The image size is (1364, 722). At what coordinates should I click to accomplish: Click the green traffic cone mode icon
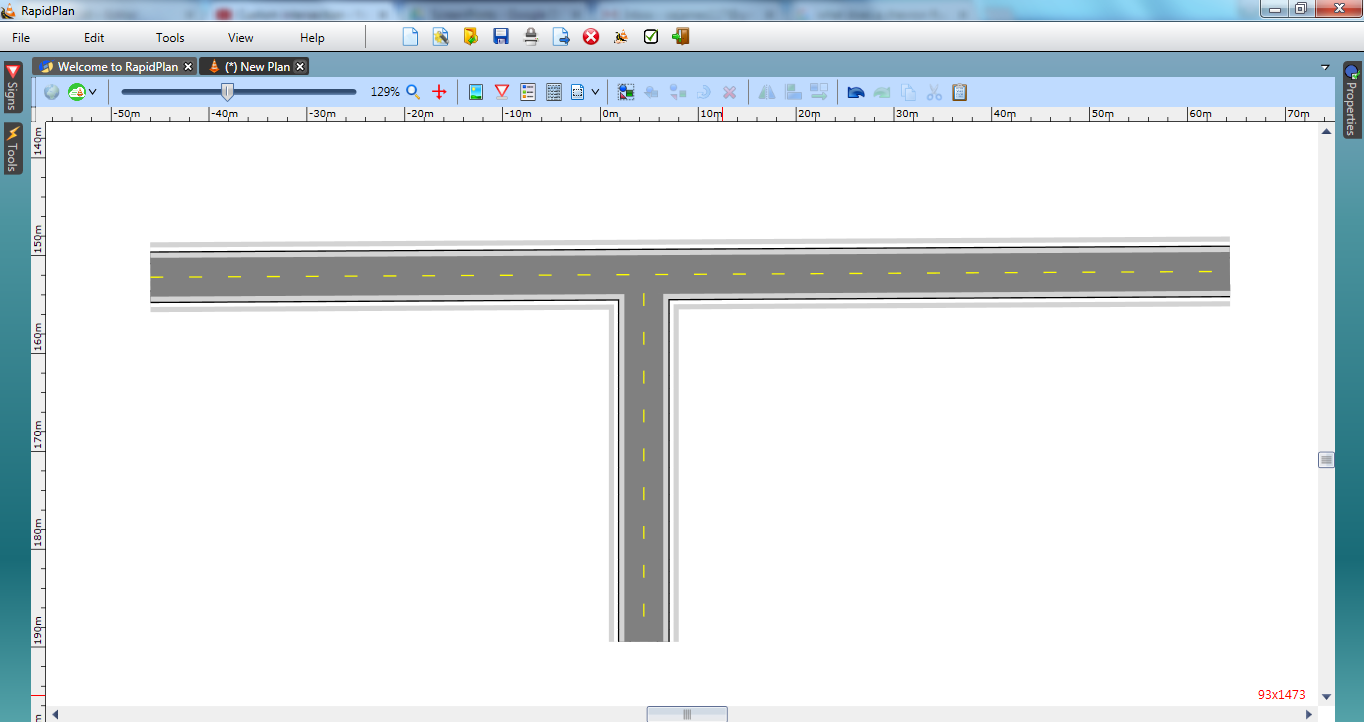click(x=77, y=92)
